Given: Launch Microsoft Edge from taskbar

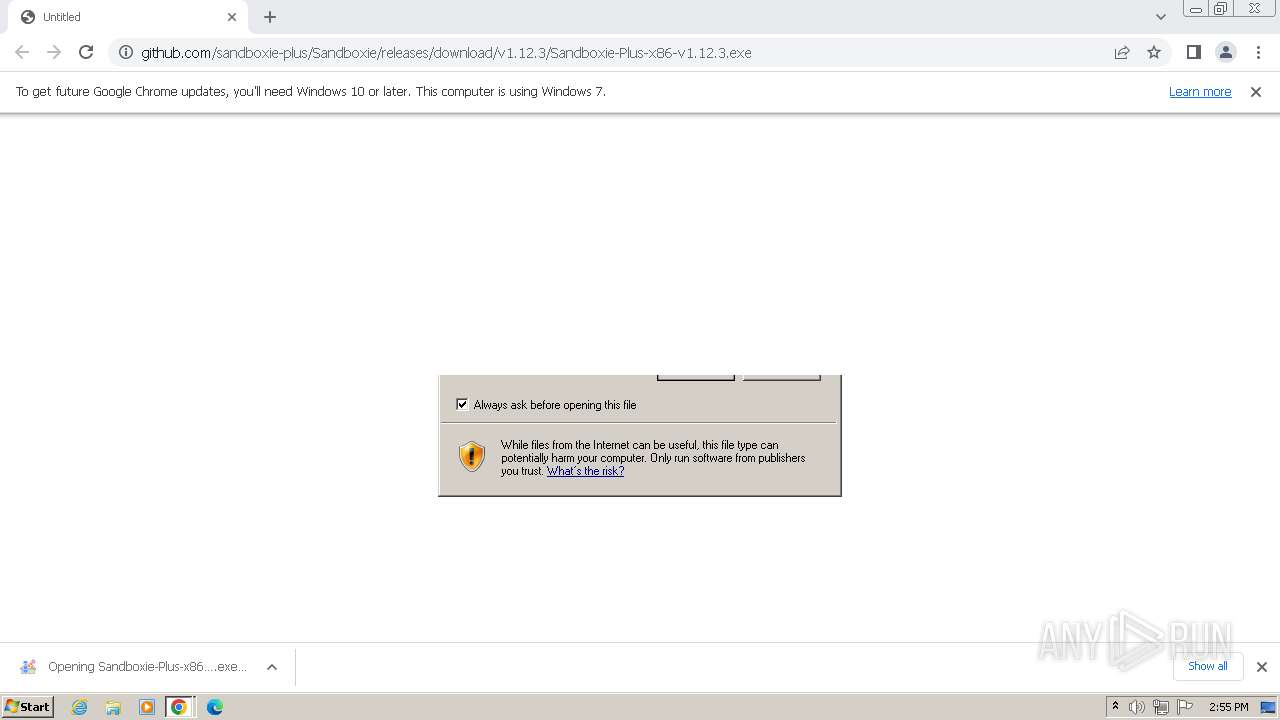Looking at the screenshot, I should point(215,707).
